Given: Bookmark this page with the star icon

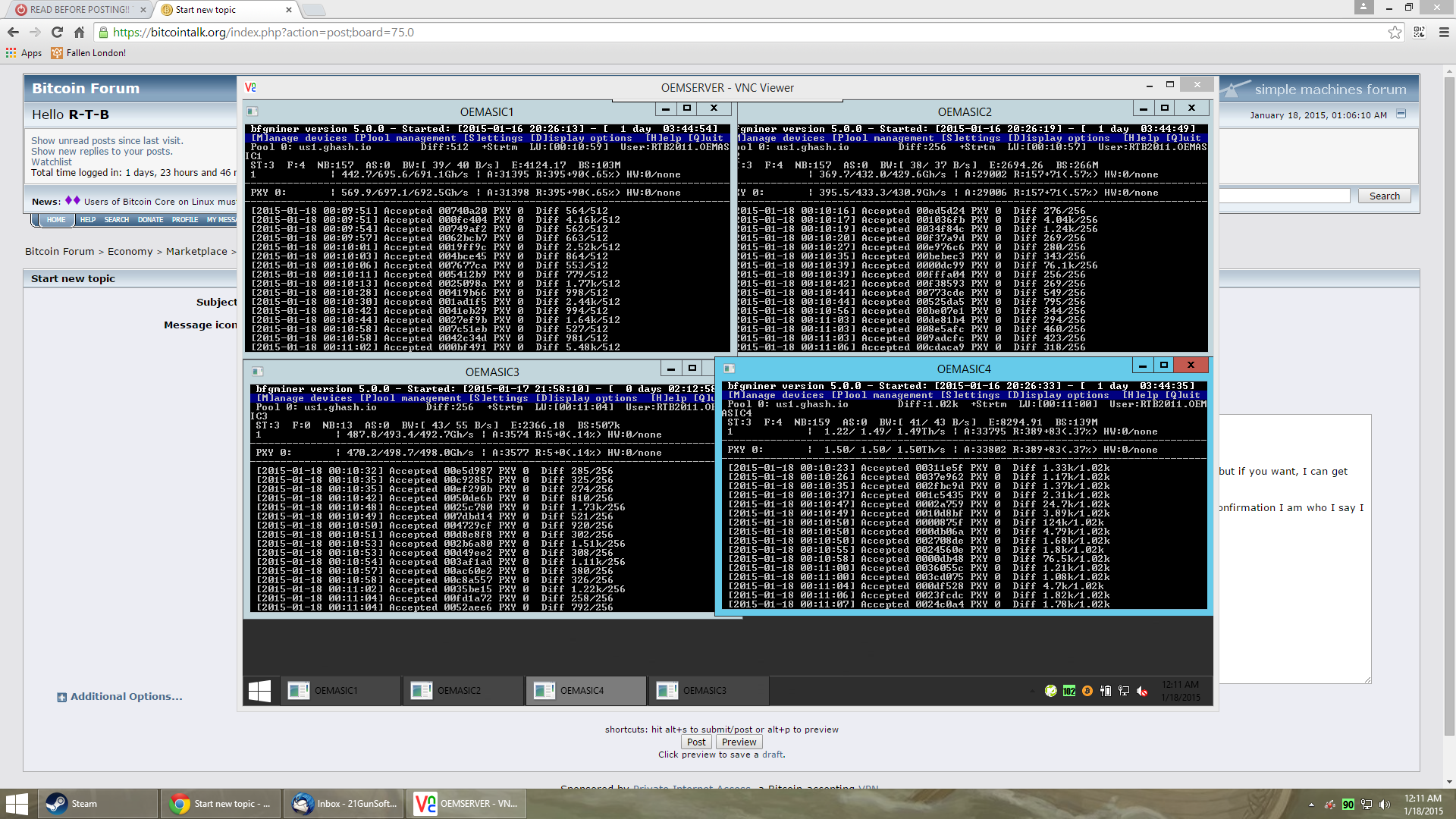Looking at the screenshot, I should point(1395,33).
